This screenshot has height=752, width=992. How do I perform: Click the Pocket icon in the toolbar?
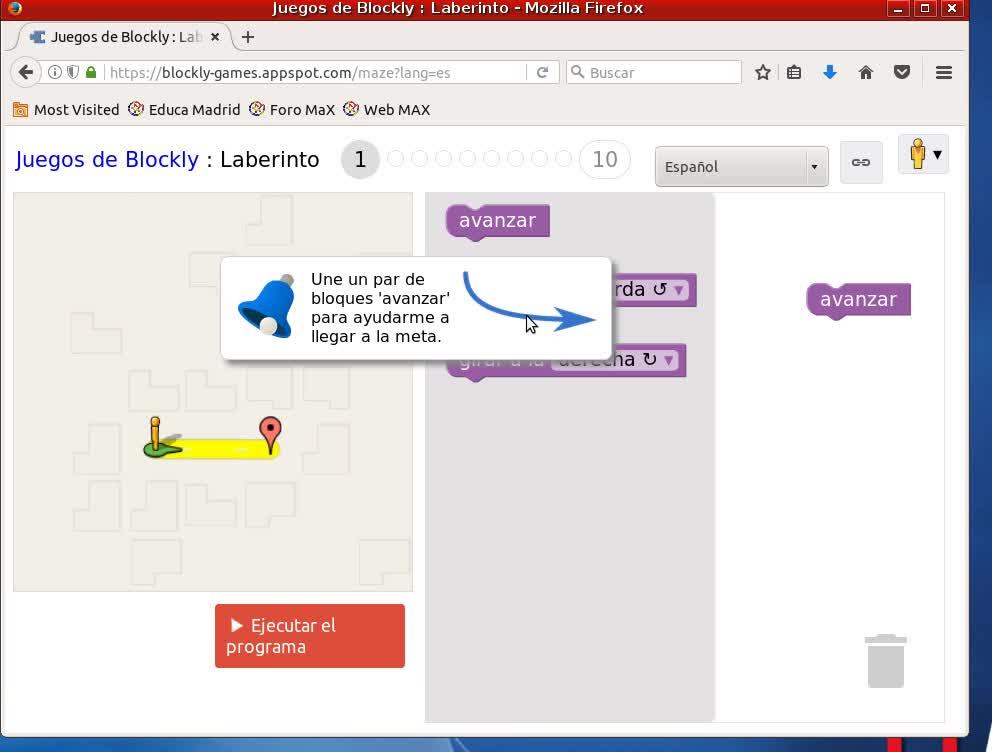902,72
